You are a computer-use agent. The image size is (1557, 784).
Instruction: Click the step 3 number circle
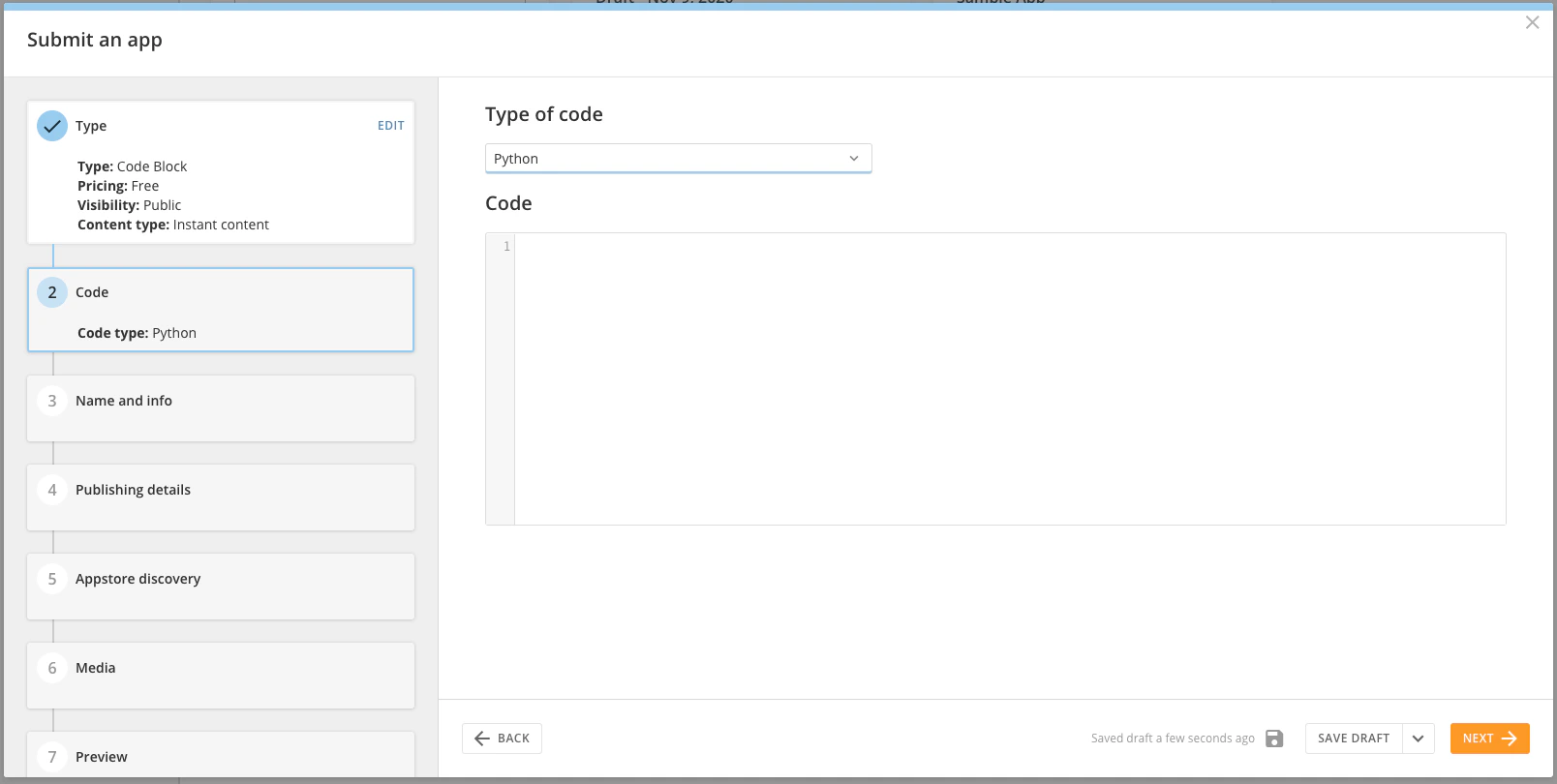pyautogui.click(x=52, y=401)
